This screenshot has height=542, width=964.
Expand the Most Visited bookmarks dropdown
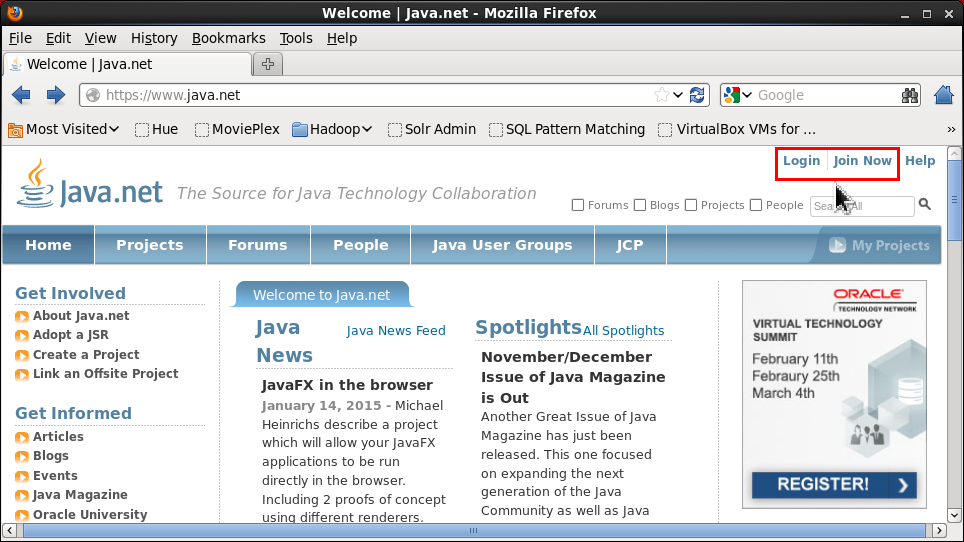coord(64,129)
